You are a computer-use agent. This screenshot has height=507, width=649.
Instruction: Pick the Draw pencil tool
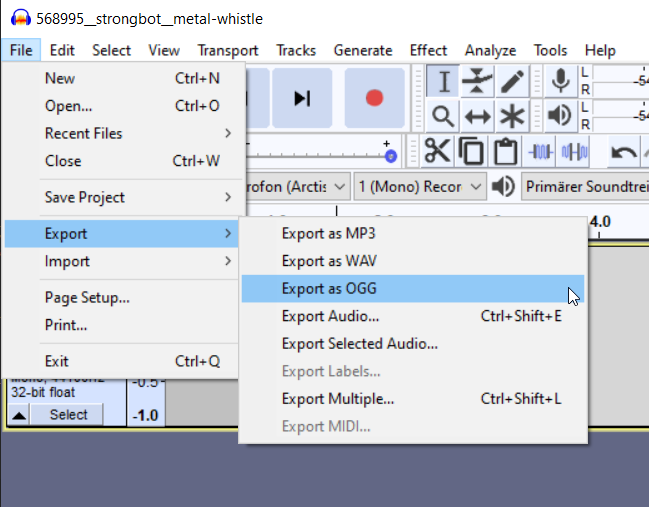(512, 81)
